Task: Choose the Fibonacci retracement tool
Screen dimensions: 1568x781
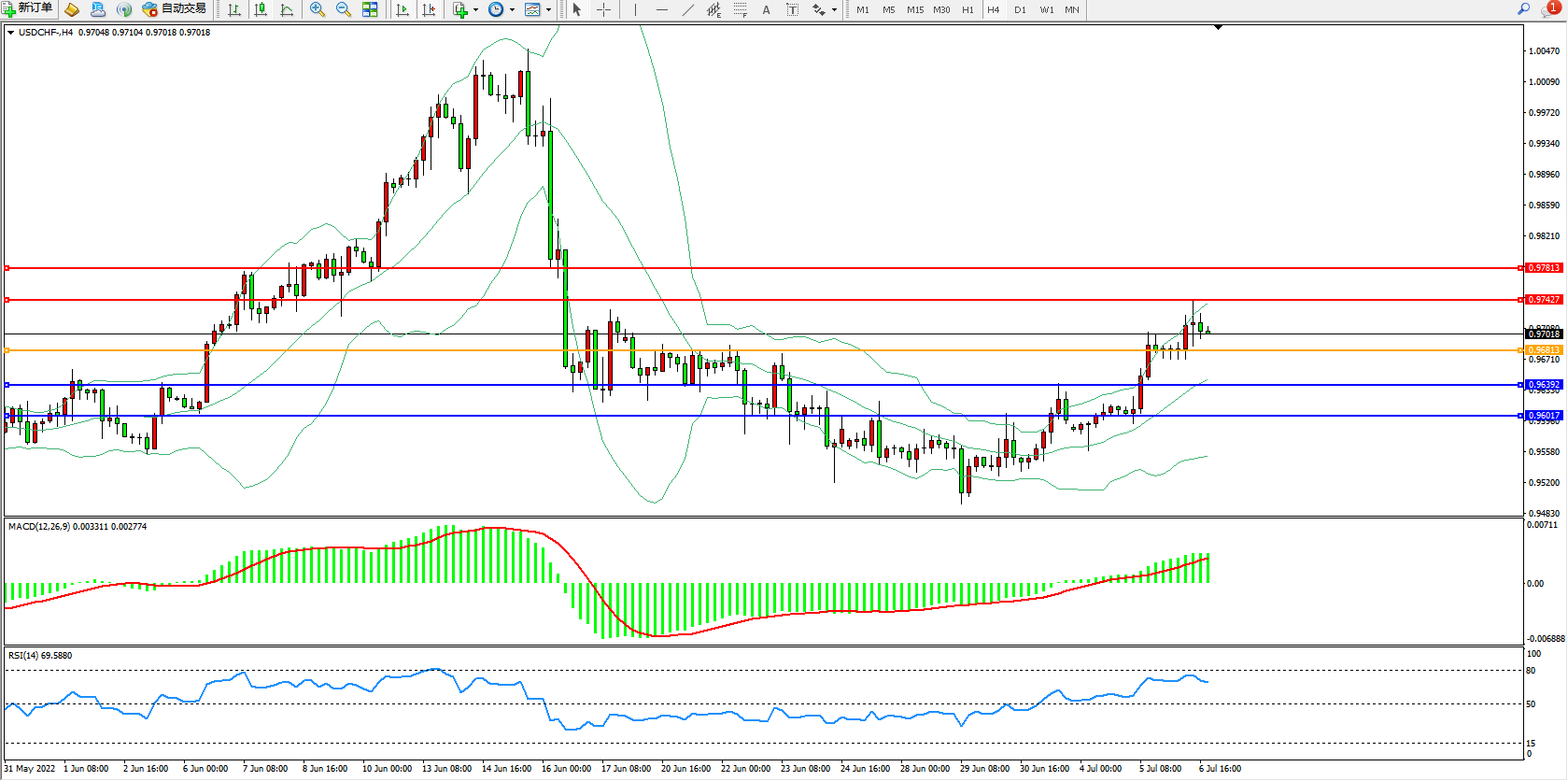Action: [x=740, y=9]
